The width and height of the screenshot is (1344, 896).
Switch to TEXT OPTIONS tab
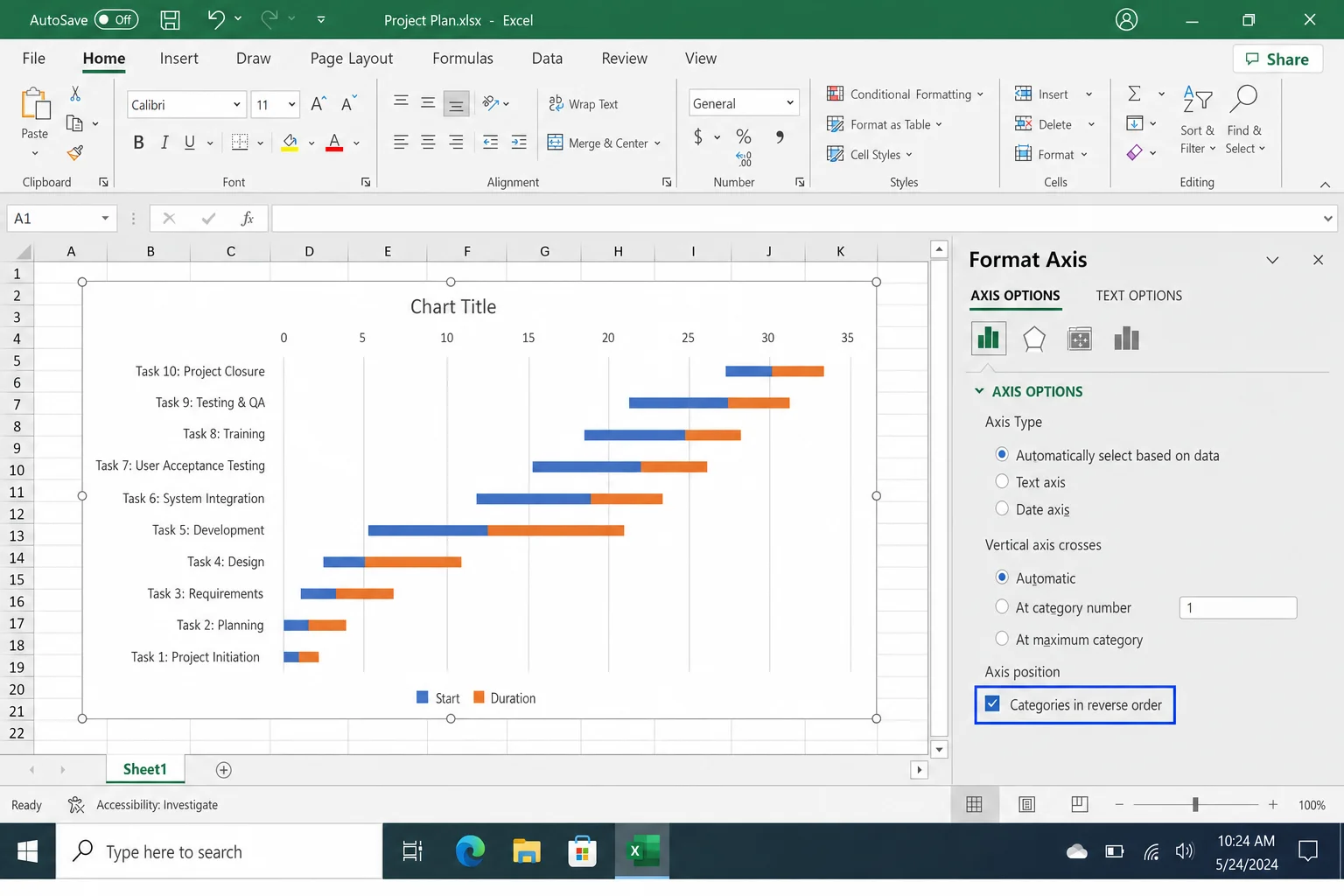pos(1138,296)
